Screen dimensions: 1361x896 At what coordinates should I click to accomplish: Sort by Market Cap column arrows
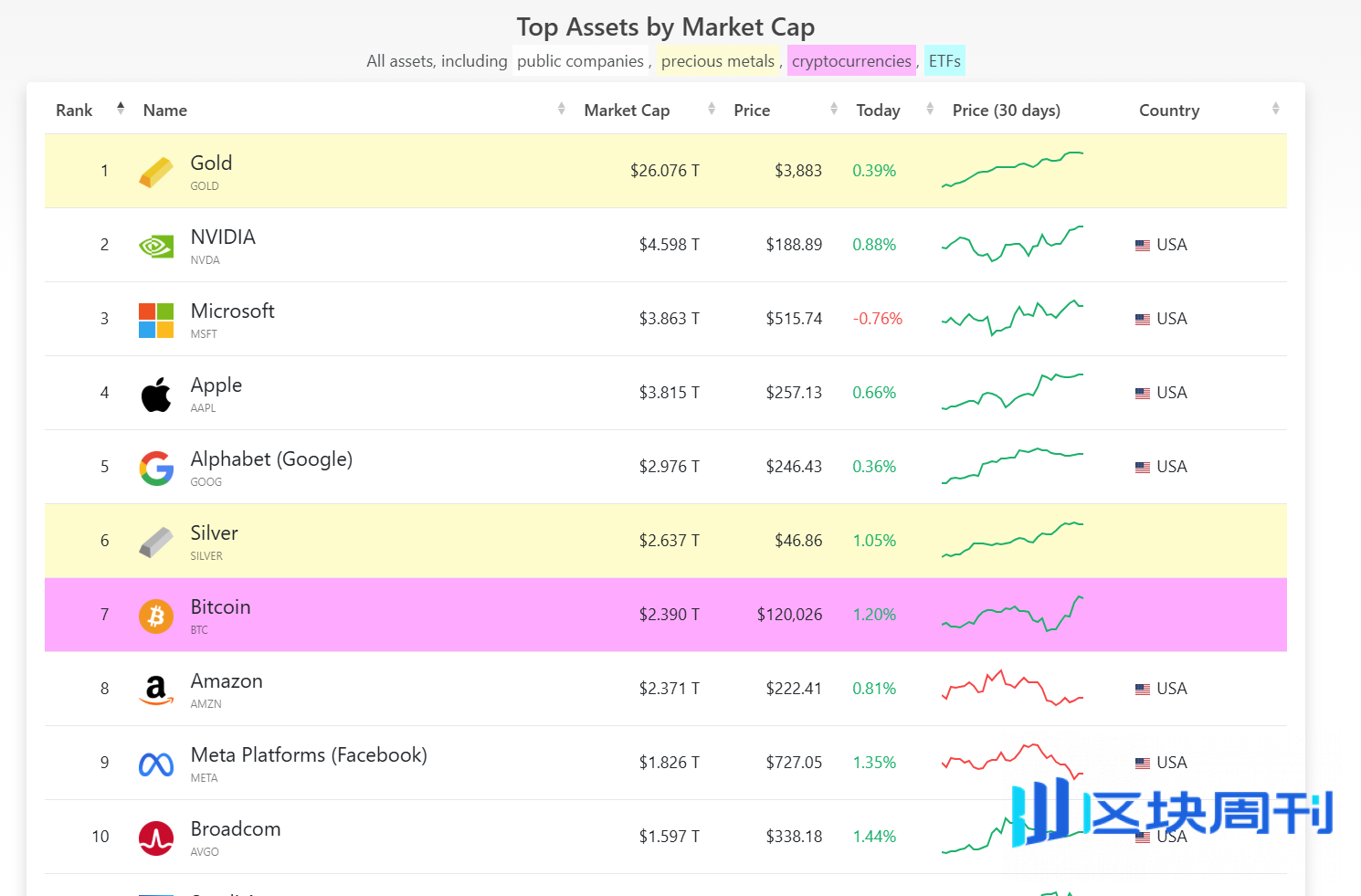pyautogui.click(x=712, y=110)
